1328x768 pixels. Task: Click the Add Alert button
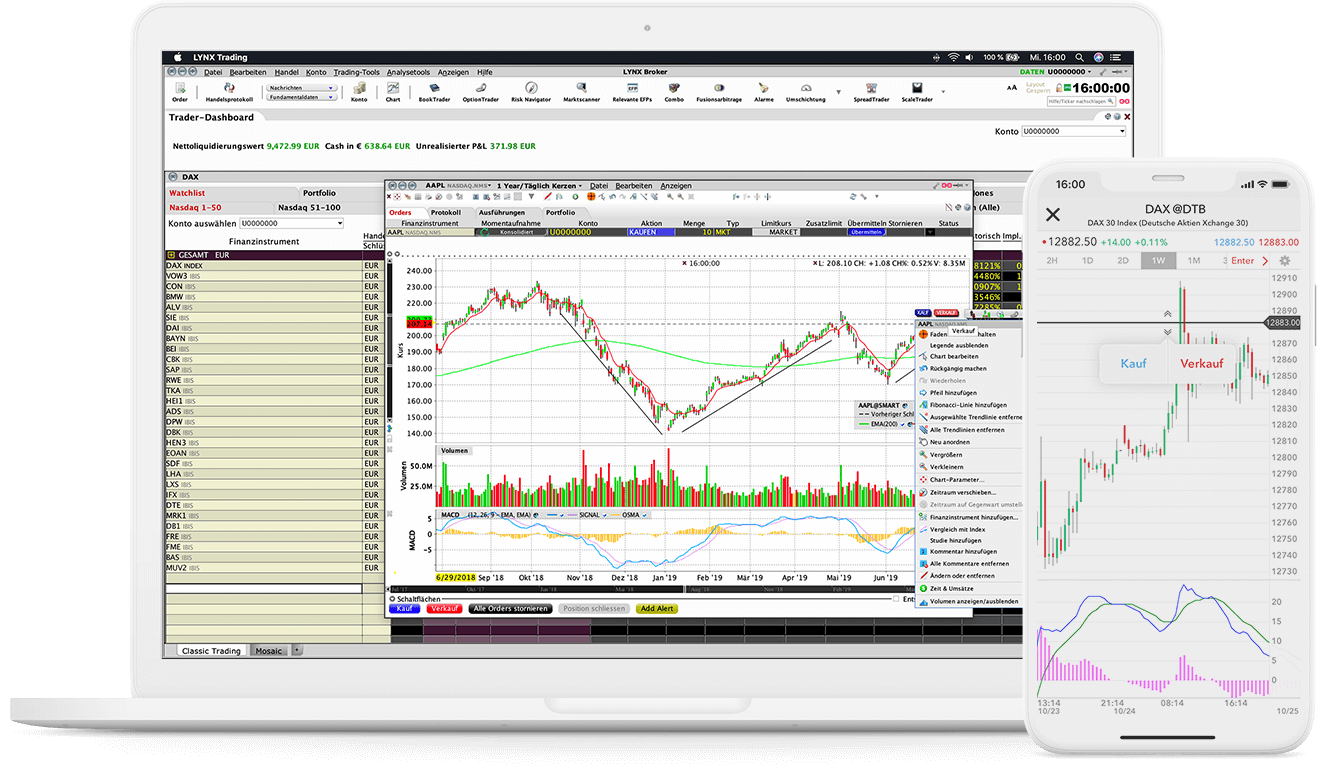[x=657, y=608]
